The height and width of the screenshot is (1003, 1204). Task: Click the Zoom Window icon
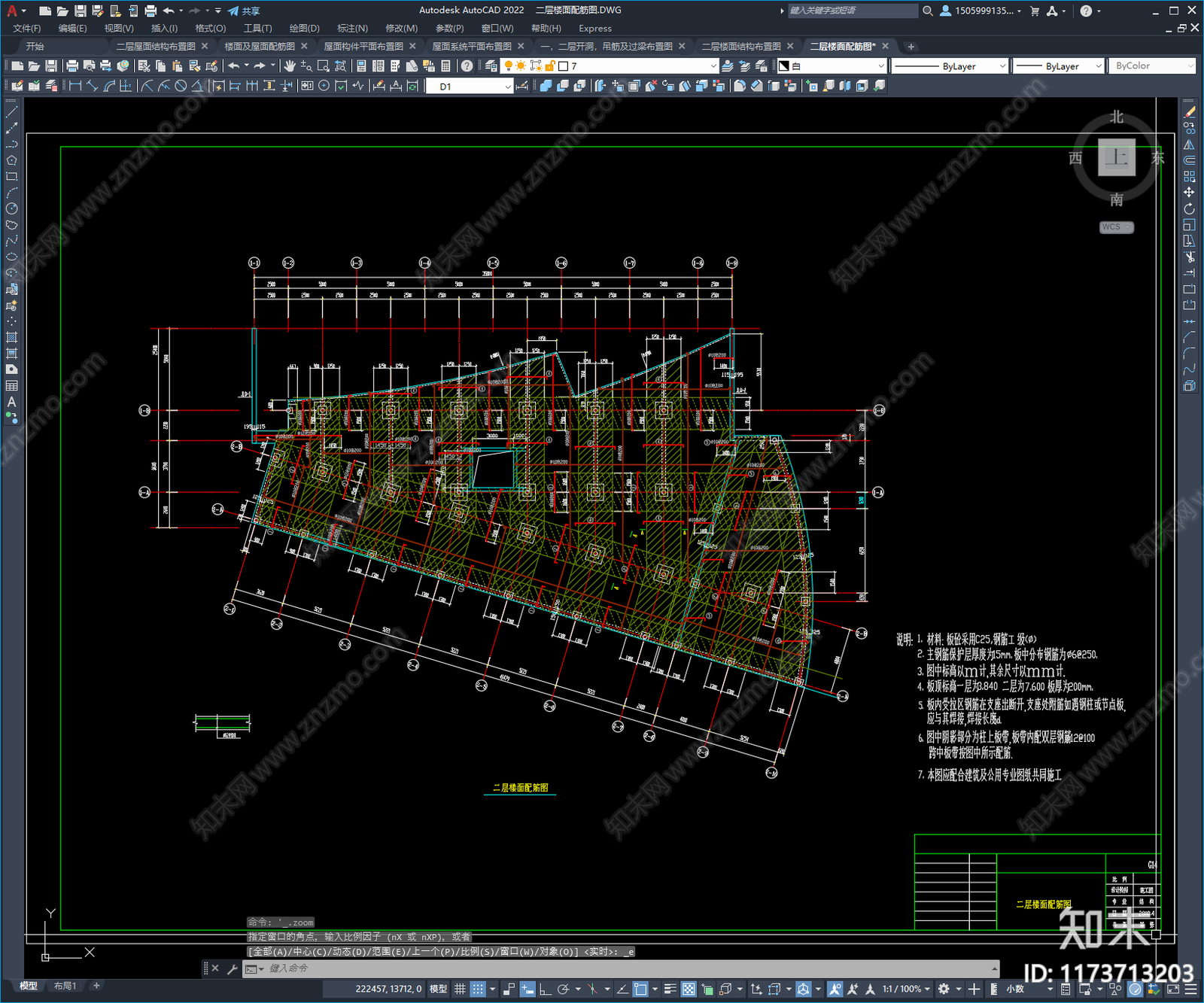pyautogui.click(x=324, y=66)
